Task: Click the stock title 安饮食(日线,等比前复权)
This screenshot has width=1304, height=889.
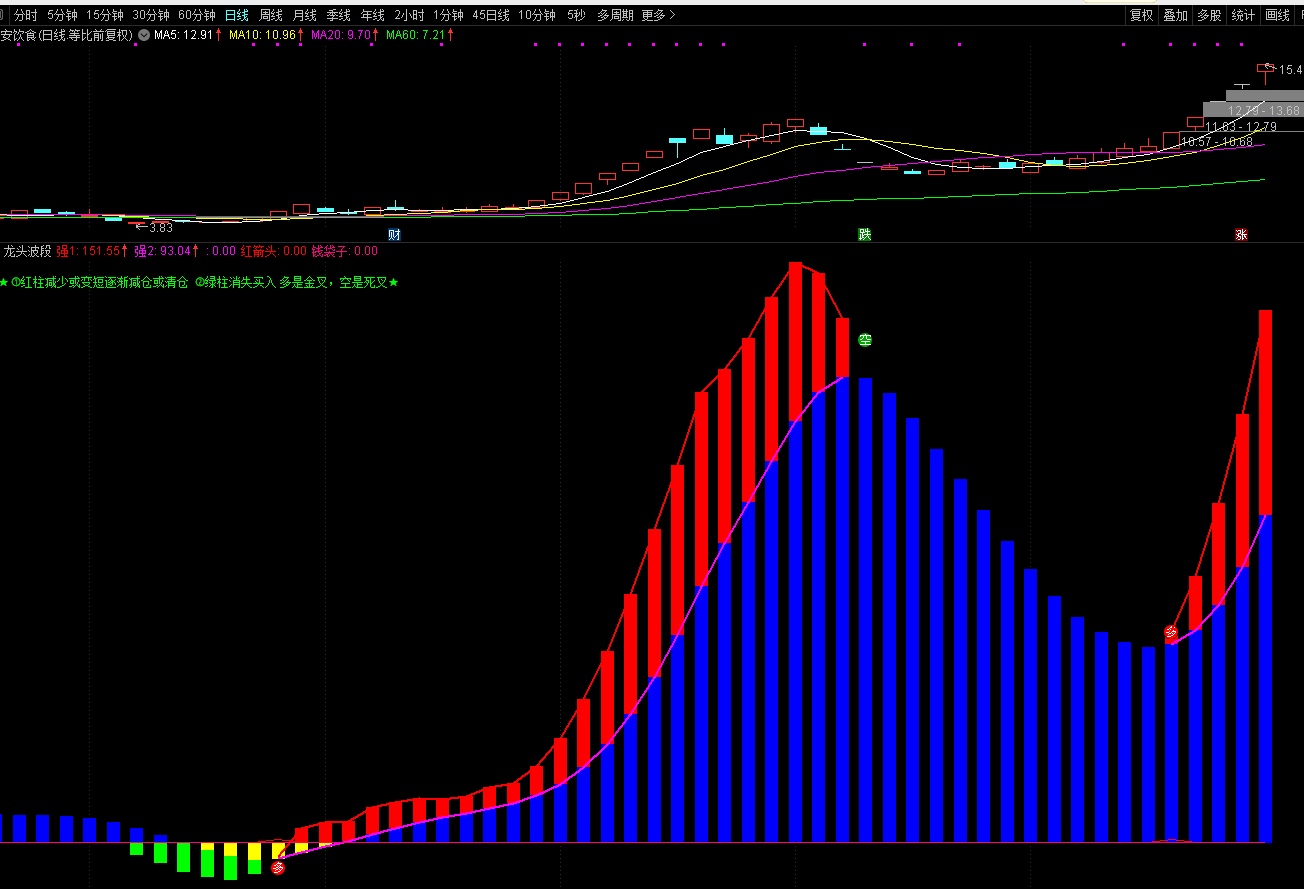Action: click(x=67, y=35)
